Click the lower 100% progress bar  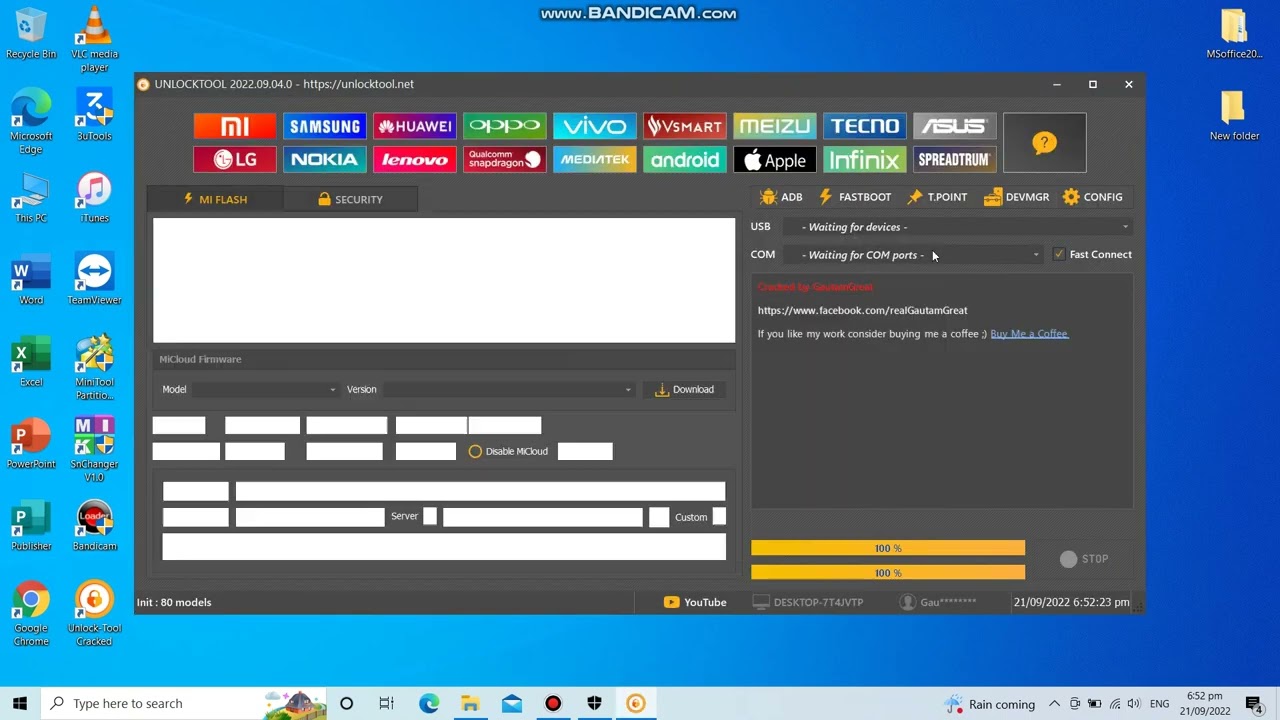point(888,572)
